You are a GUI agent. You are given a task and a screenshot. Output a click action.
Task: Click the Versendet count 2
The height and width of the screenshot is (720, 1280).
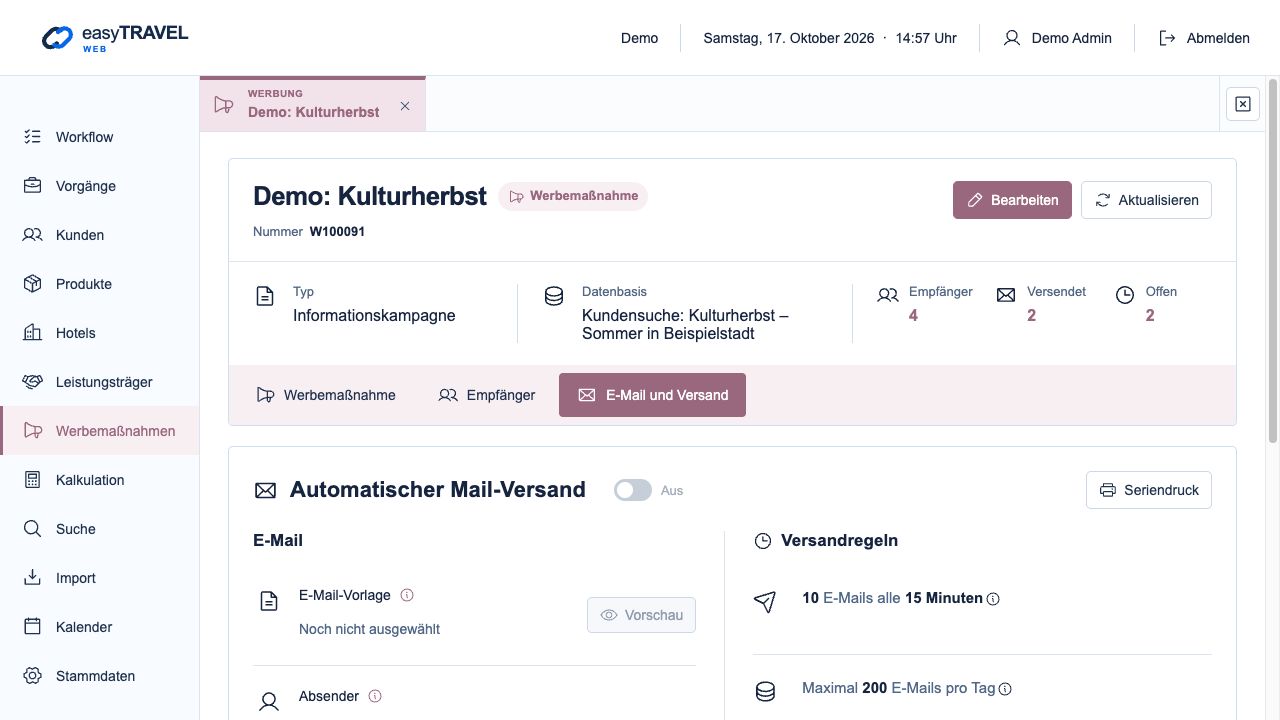tap(1032, 315)
